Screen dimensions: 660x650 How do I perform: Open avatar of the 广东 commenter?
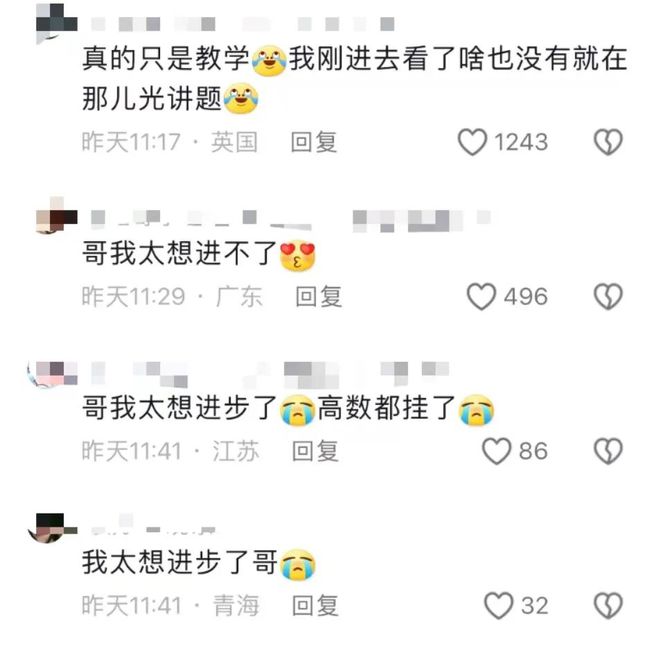coord(56,215)
